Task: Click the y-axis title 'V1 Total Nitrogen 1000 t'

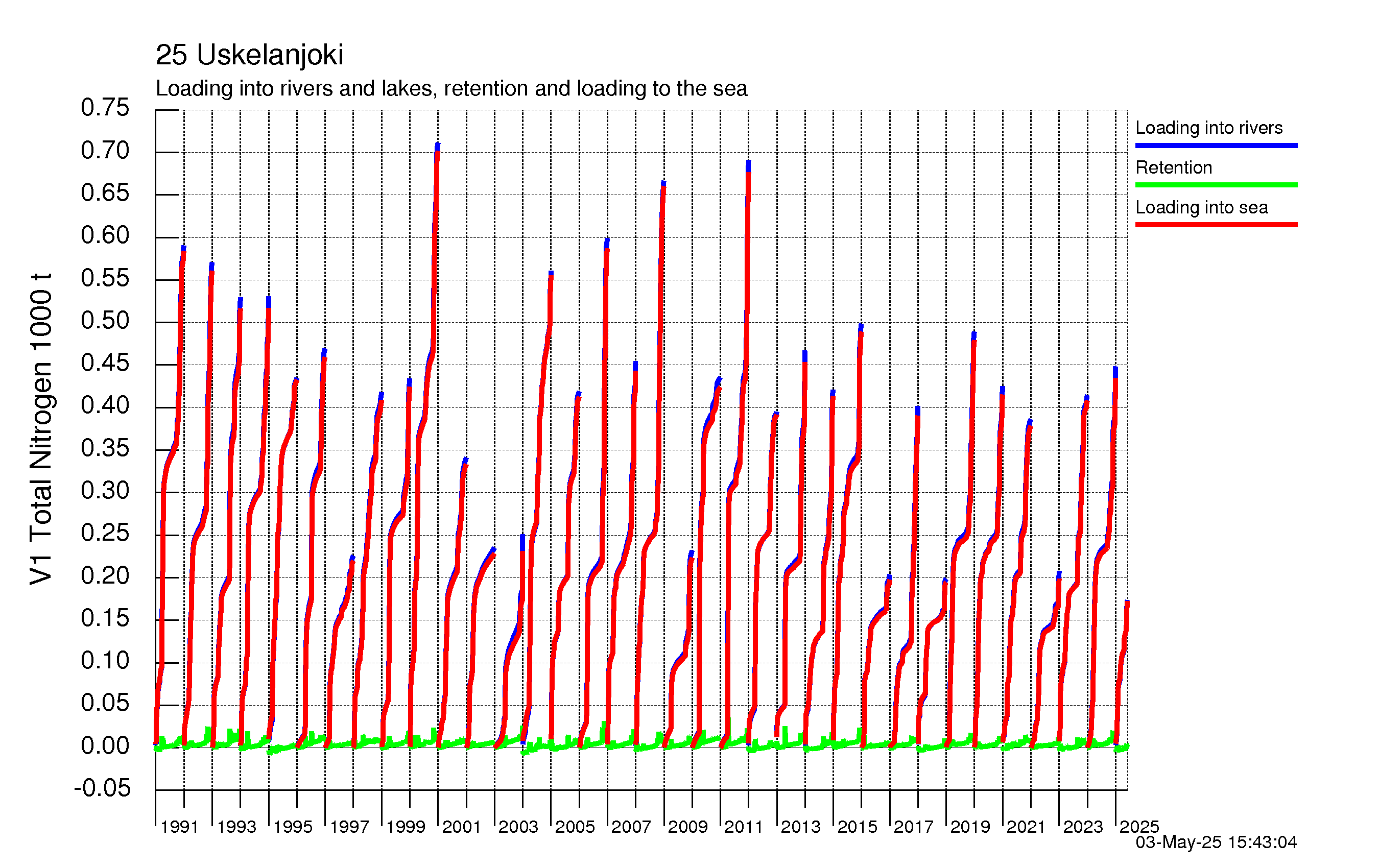Action: click(41, 429)
